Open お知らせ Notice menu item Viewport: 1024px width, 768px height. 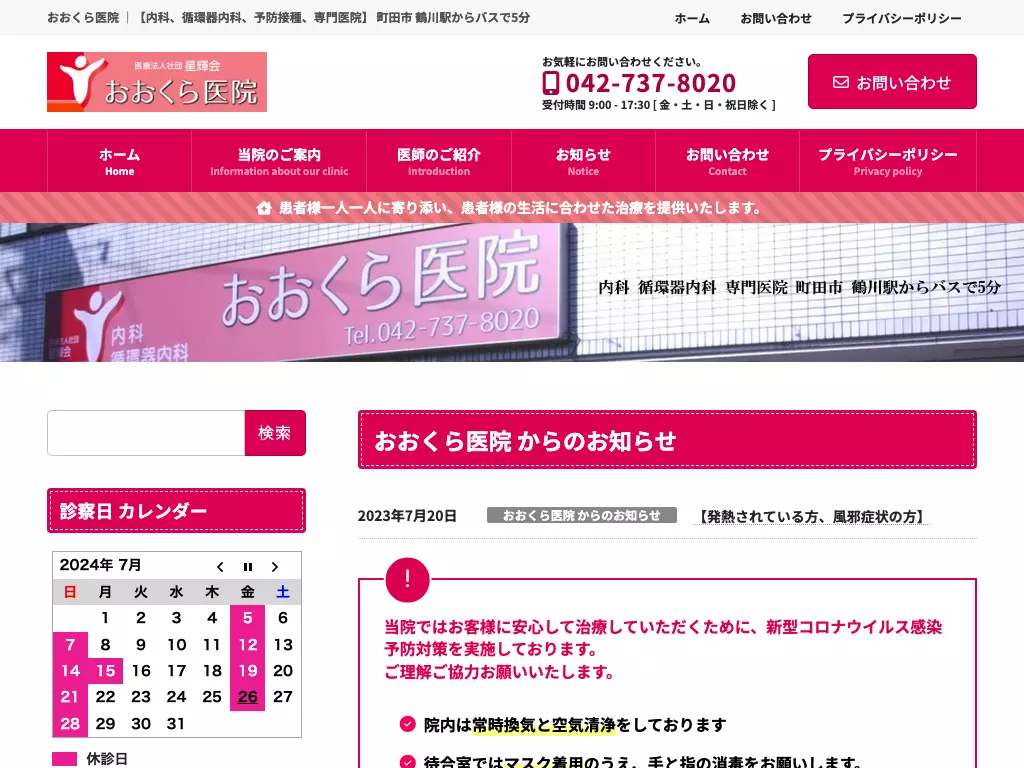point(583,161)
